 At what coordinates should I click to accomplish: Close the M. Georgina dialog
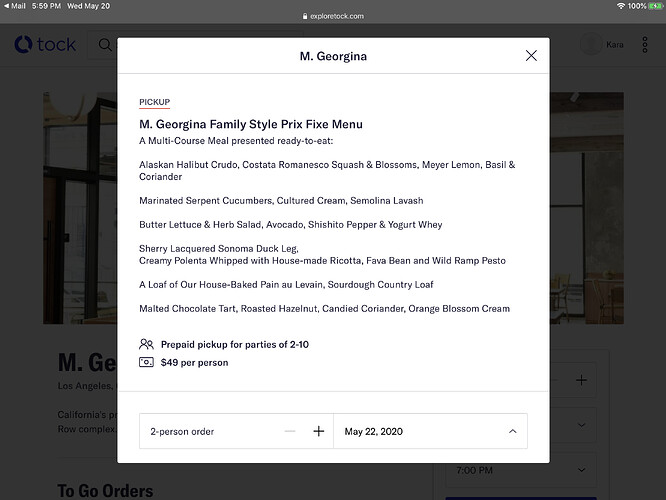pyautogui.click(x=531, y=56)
